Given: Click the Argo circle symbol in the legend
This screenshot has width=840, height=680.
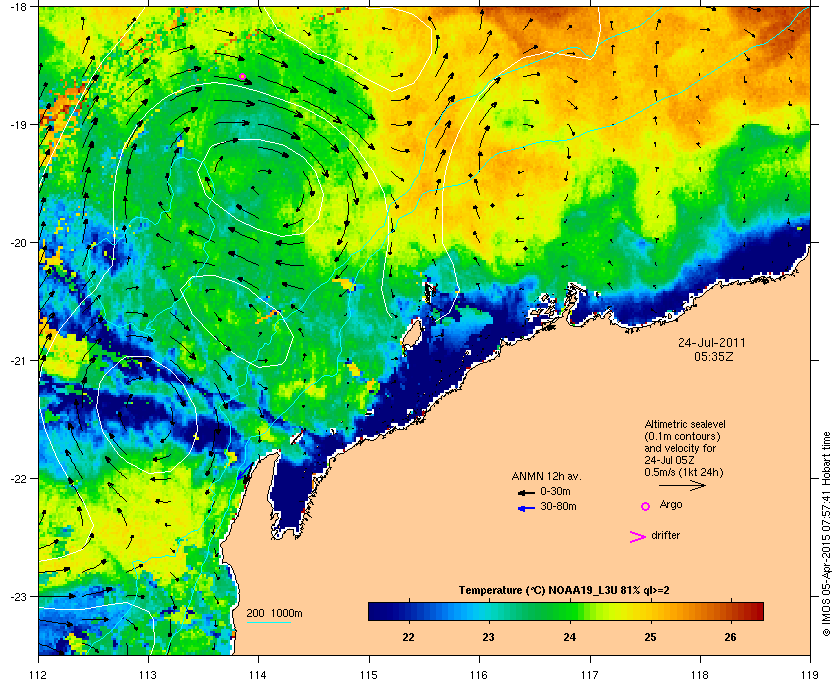Looking at the screenshot, I should [646, 506].
